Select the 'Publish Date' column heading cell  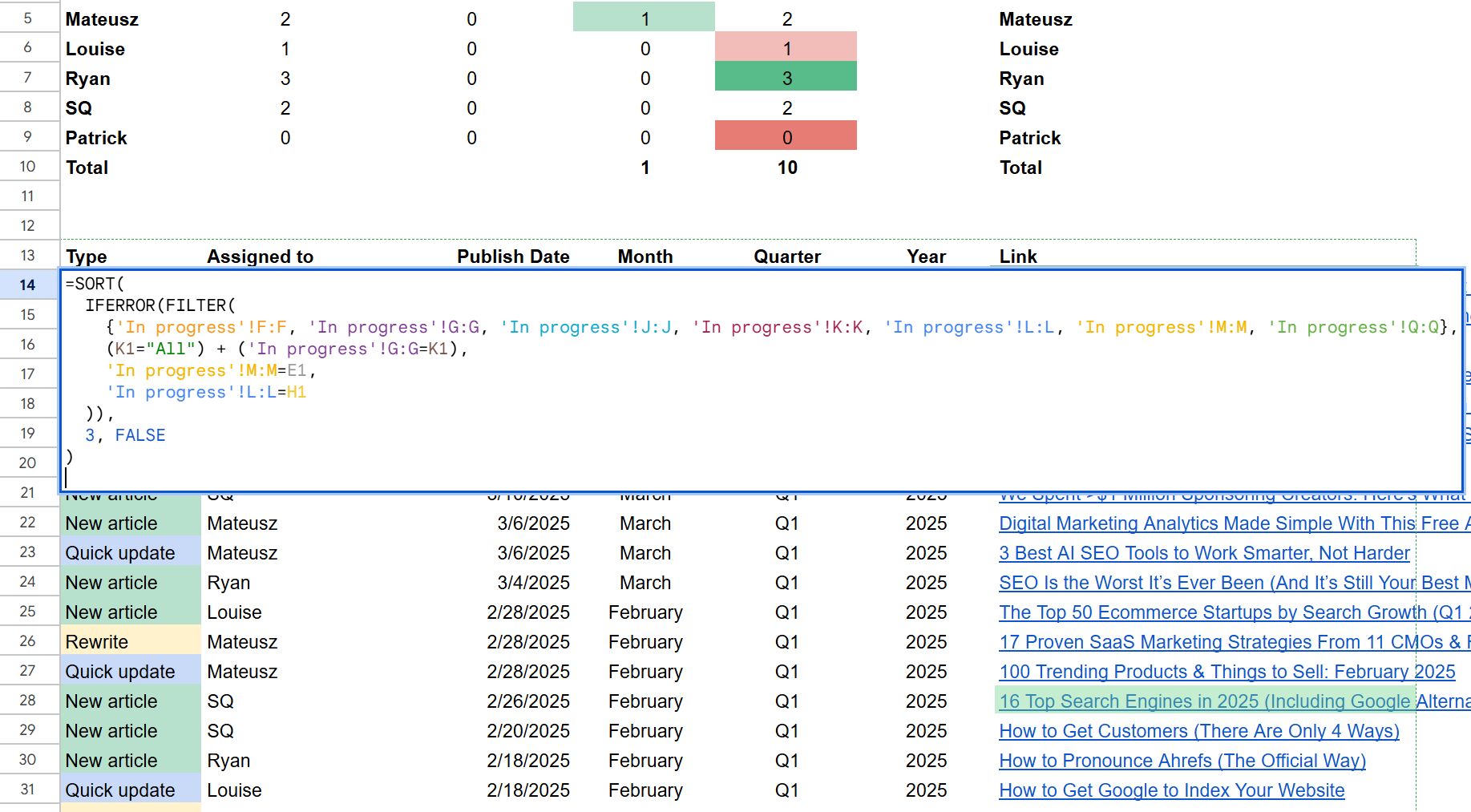pyautogui.click(x=513, y=257)
